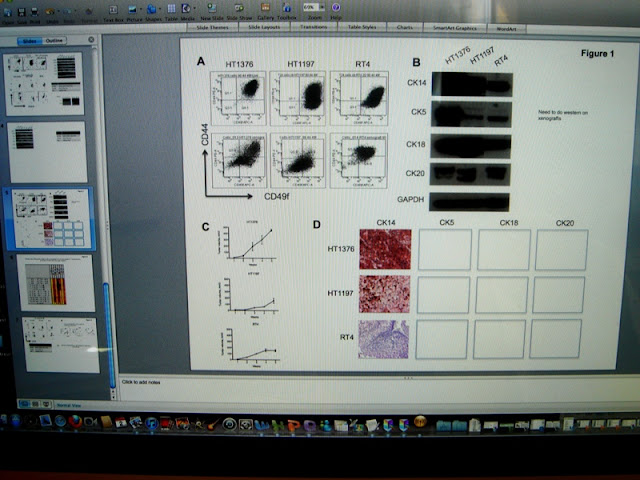This screenshot has width=640, height=480.
Task: Switch to Normal View button at bottom
Action: pyautogui.click(x=24, y=404)
